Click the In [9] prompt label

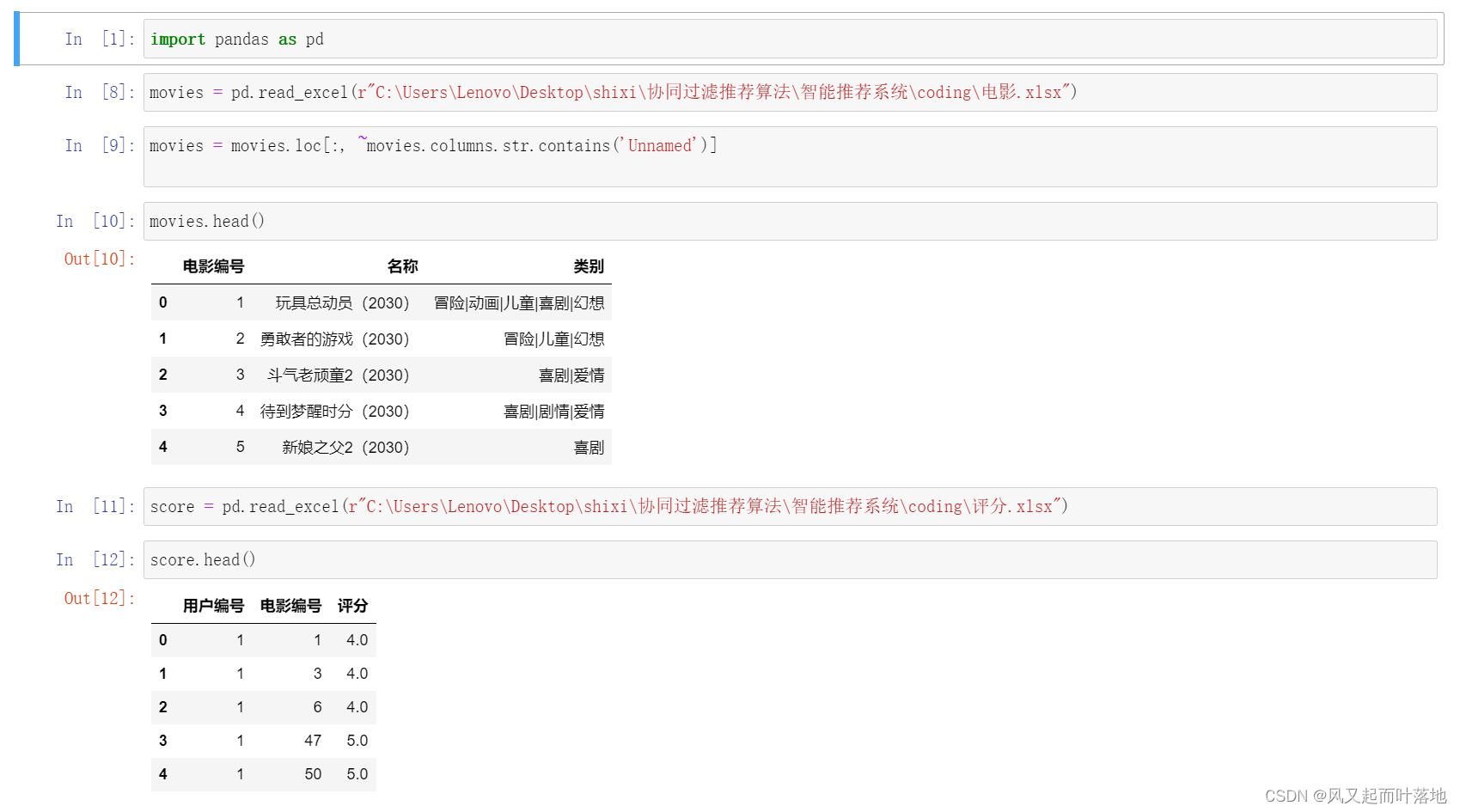point(100,145)
